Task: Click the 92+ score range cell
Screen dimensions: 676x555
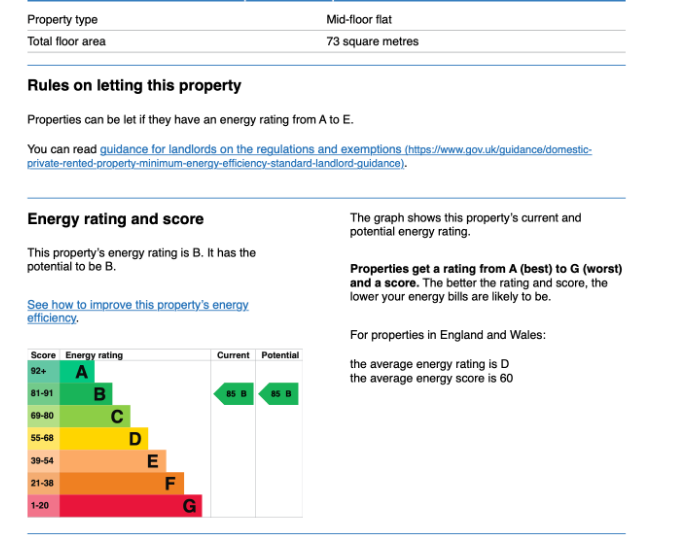Action: (43, 372)
